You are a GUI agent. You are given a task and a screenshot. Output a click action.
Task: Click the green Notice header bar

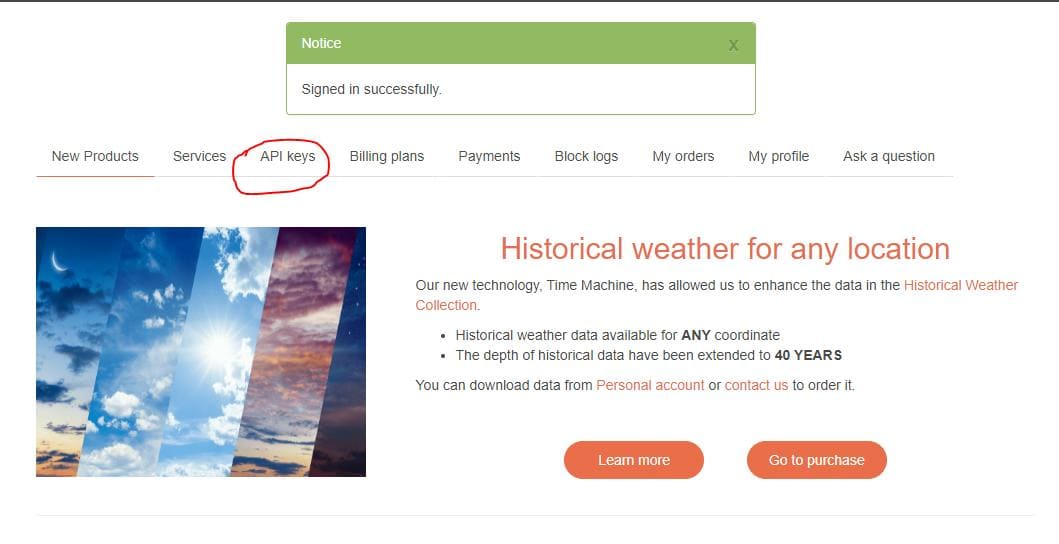coord(521,43)
